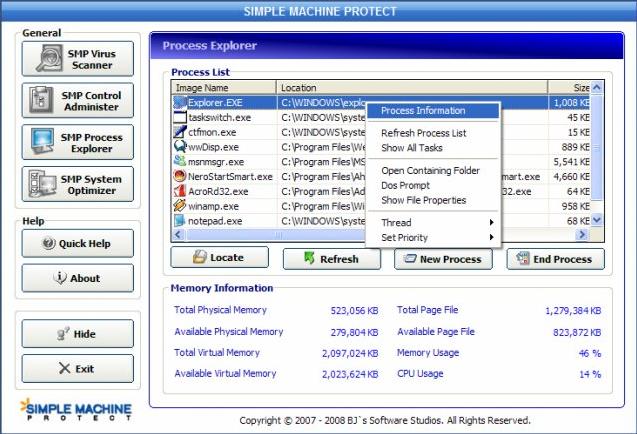The width and height of the screenshot is (637, 434).
Task: Select the NeroStartSmart.exe row name
Action: [230, 177]
